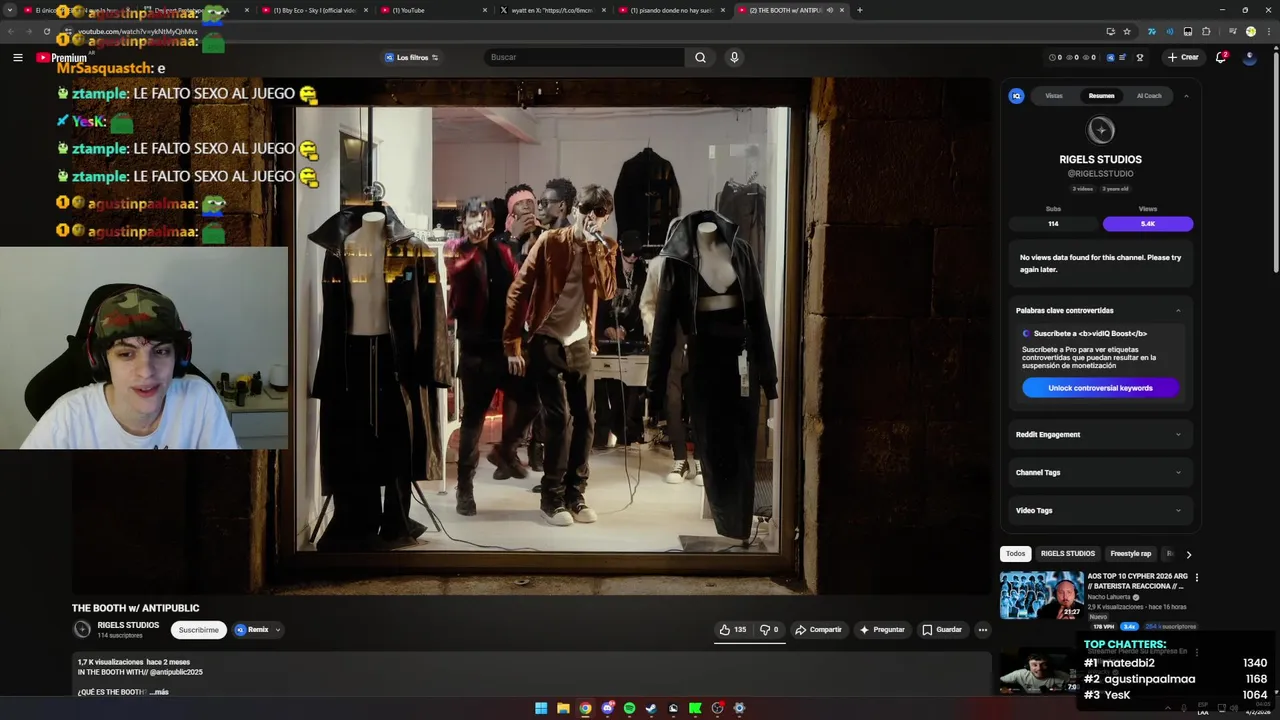Open the notifications bell

pyautogui.click(x=1221, y=57)
